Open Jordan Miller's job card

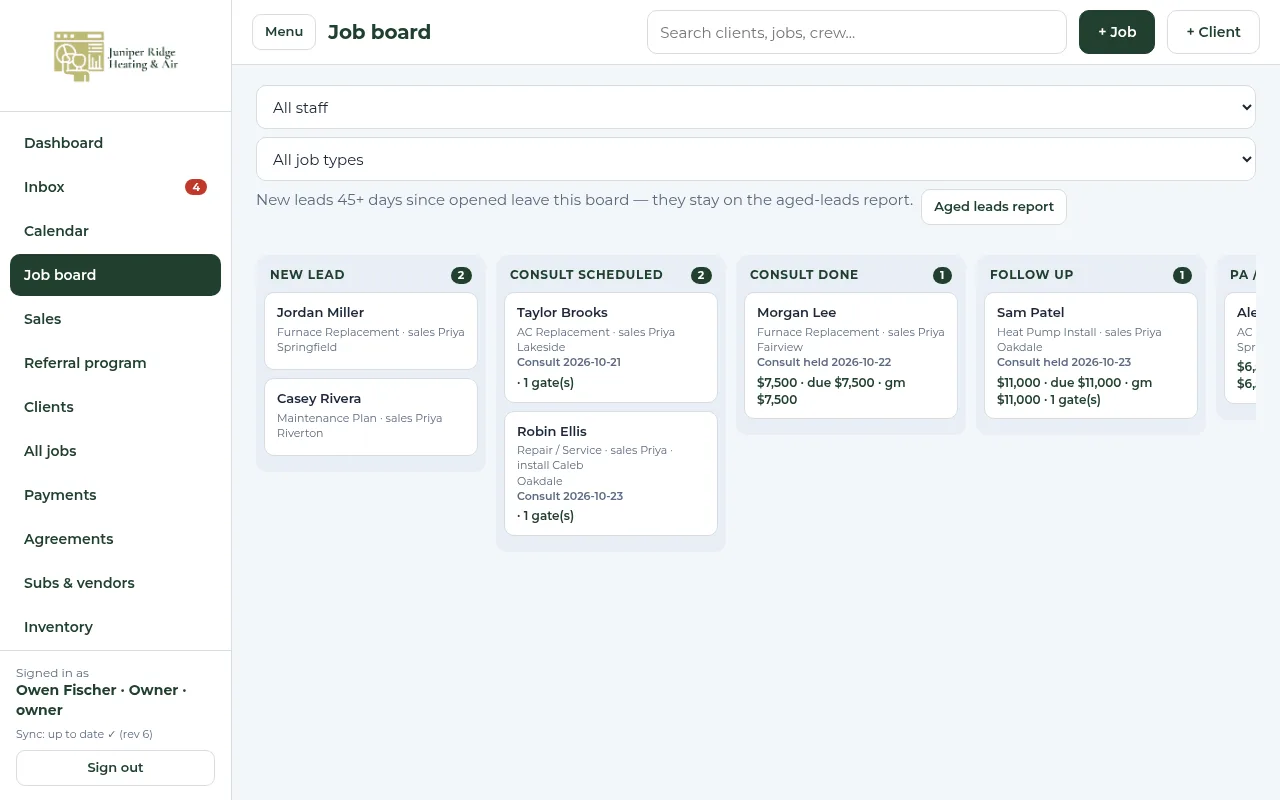tap(371, 331)
